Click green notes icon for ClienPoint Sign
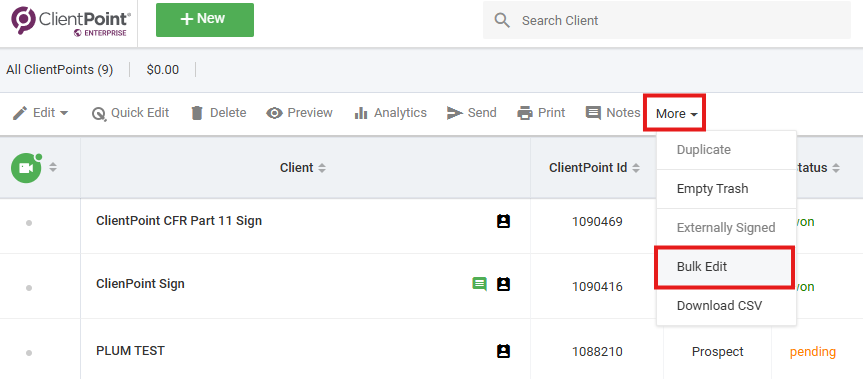Viewport: 863px width, 379px height. 479,284
